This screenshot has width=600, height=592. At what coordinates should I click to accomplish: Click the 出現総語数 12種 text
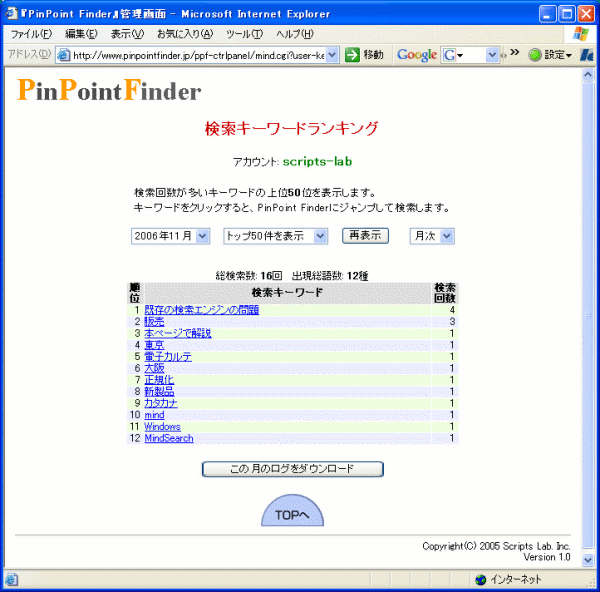(x=330, y=276)
